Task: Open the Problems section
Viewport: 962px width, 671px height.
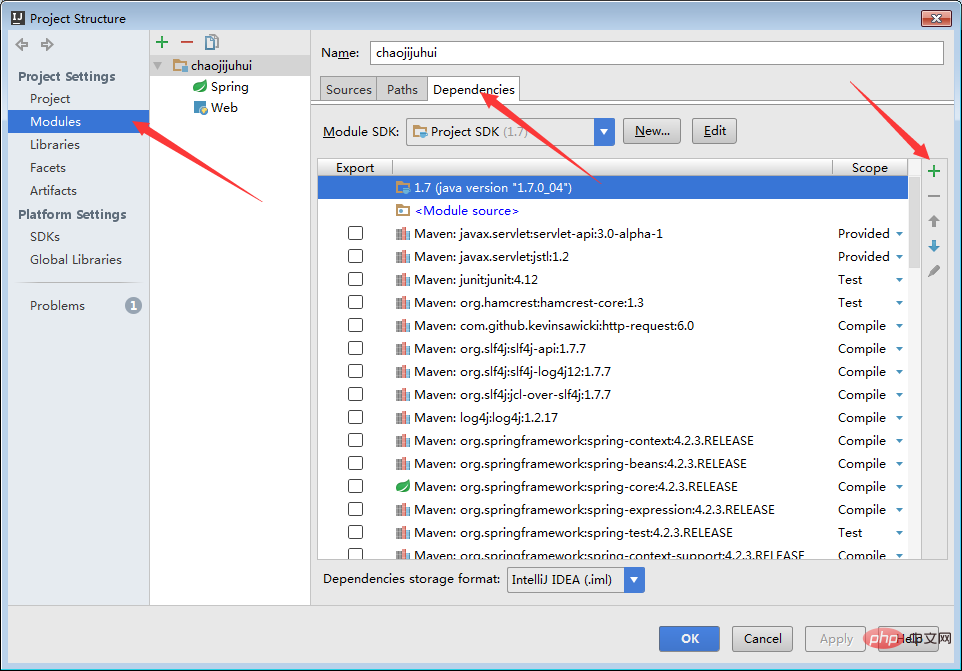Action: point(57,305)
